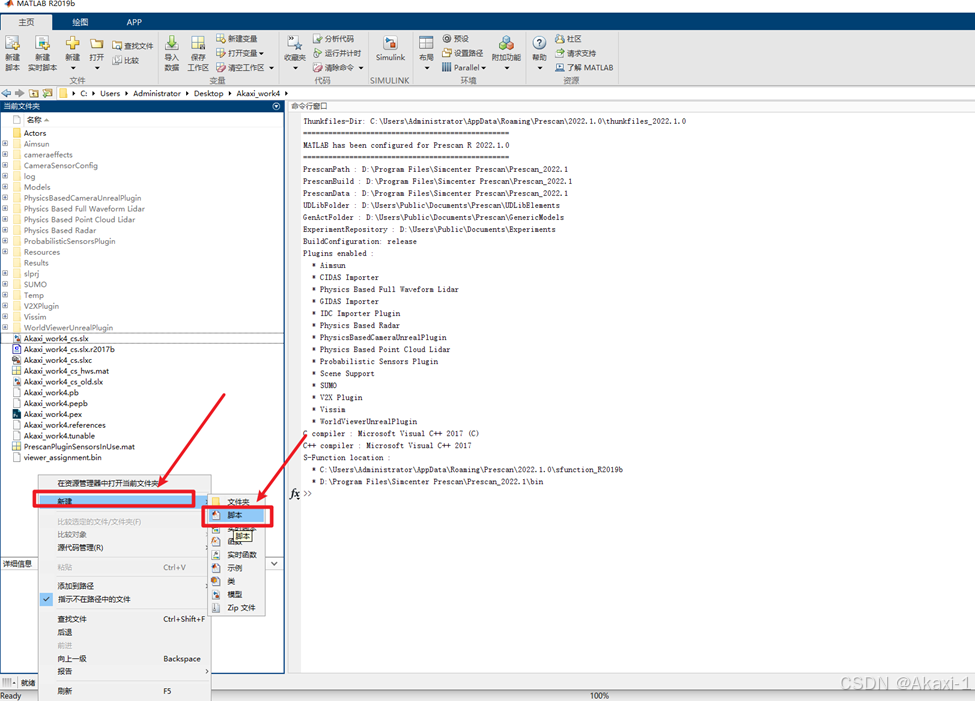Screen dimensions: 975x701
Task: Click the 新建实时脚本 (New Live Script) icon
Action: click(x=42, y=44)
